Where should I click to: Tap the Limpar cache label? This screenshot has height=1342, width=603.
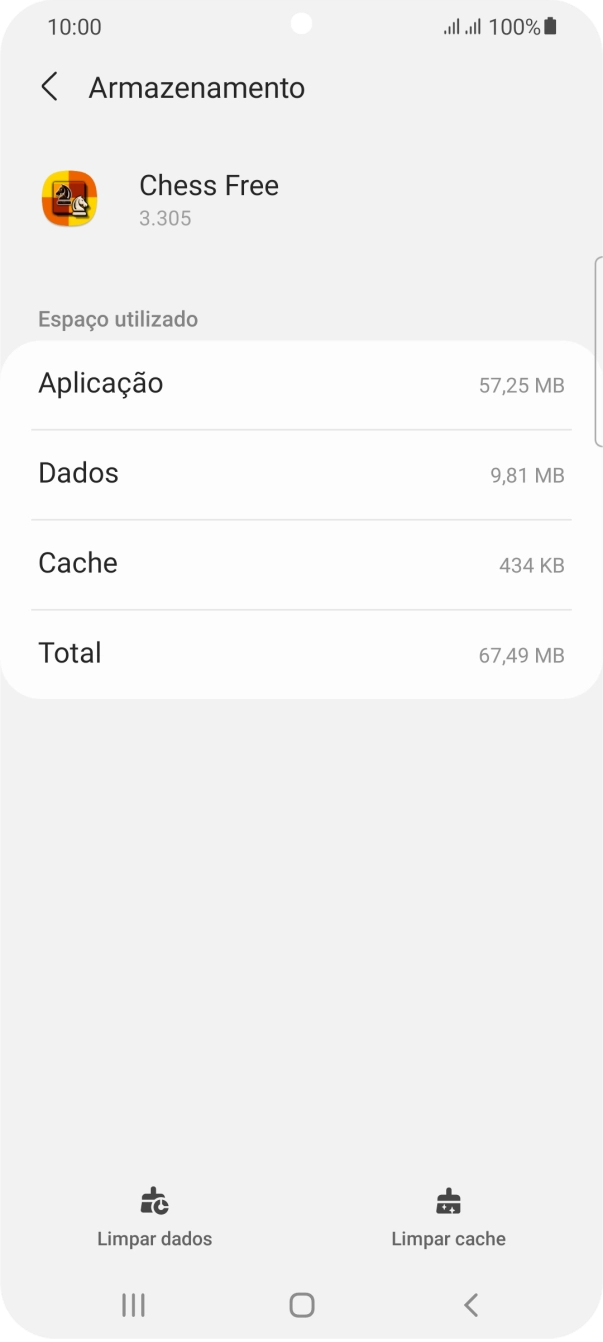pyautogui.click(x=449, y=1239)
